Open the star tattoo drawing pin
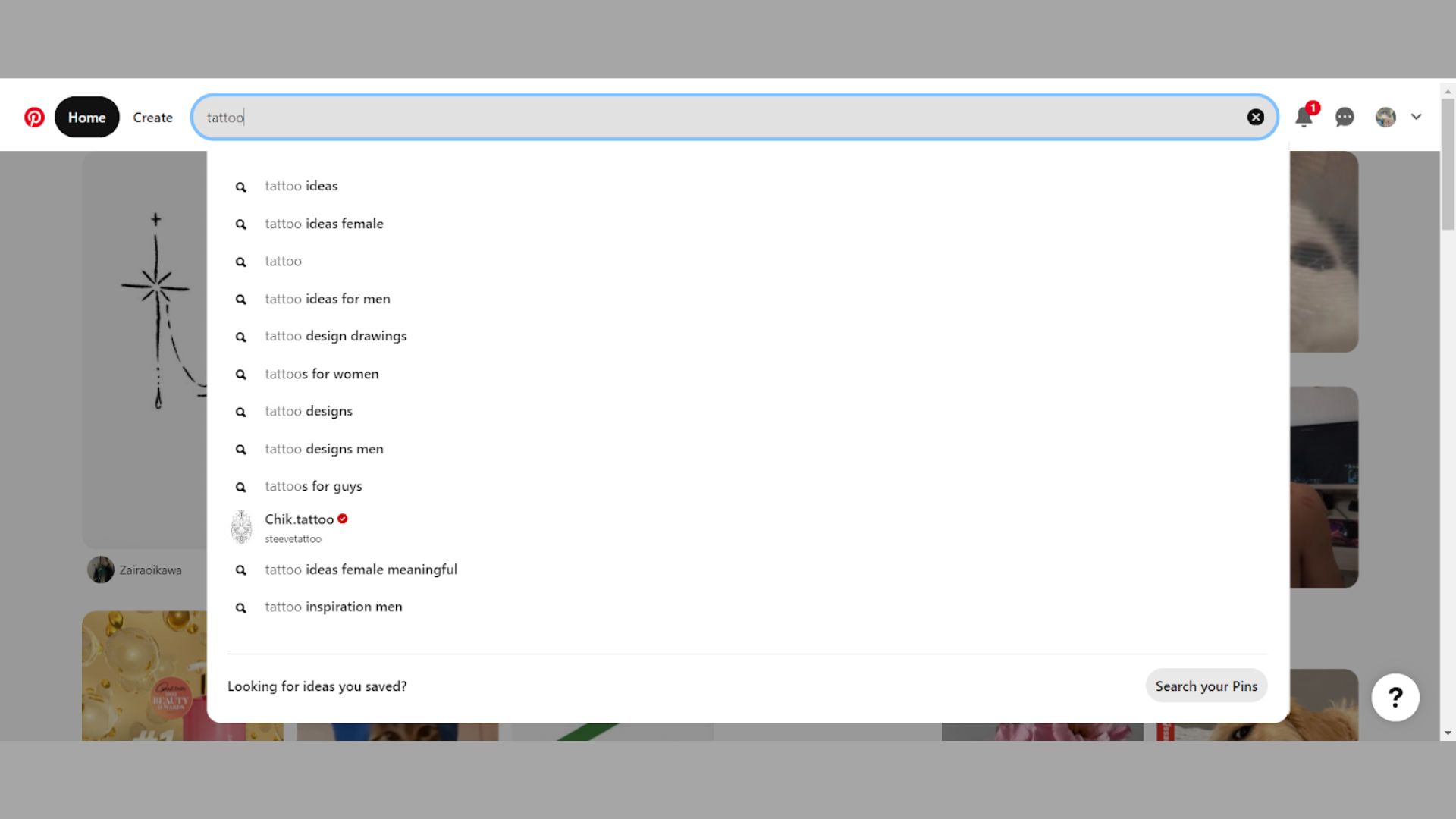The width and height of the screenshot is (1456, 819). tap(144, 350)
